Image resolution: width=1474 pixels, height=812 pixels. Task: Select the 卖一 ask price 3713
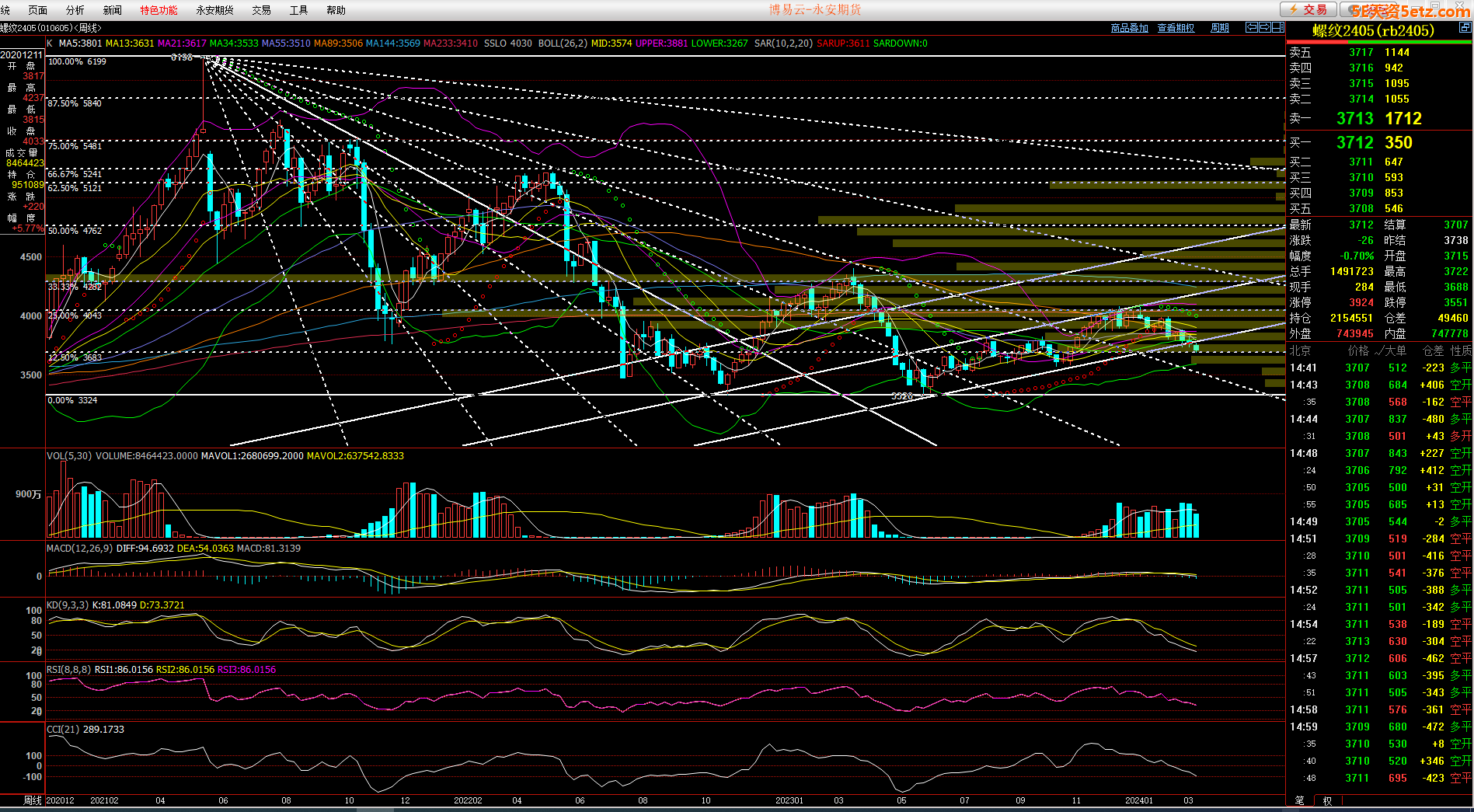coord(1355,119)
